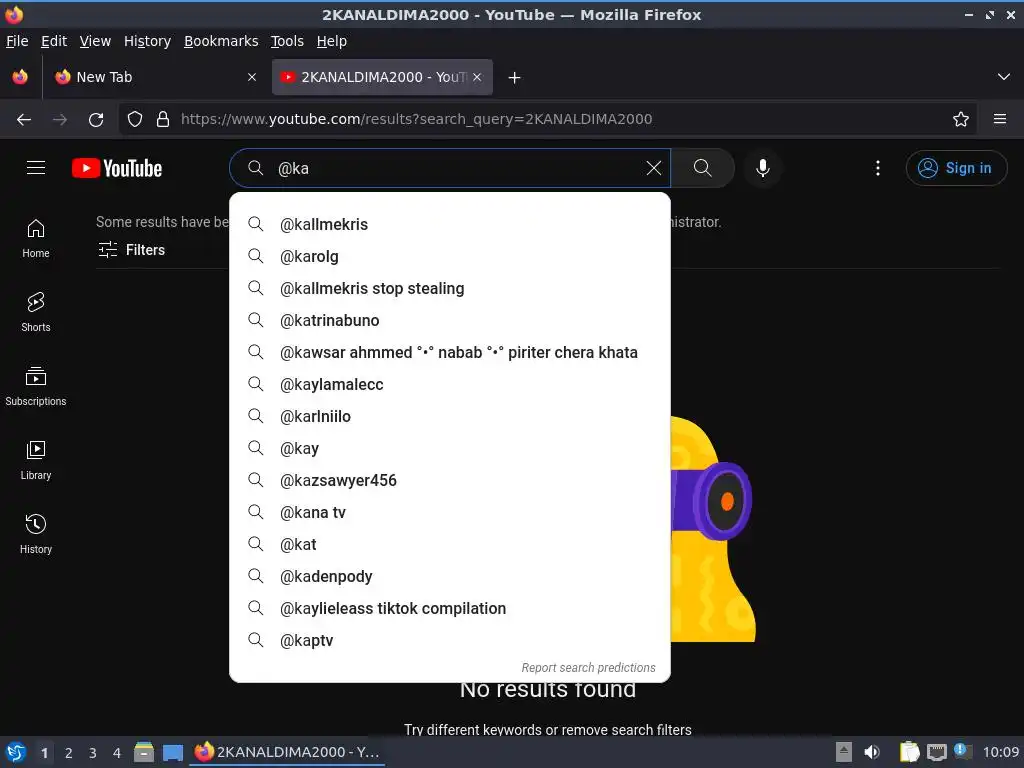
Task: Open Firefox History menu
Action: [x=148, y=41]
